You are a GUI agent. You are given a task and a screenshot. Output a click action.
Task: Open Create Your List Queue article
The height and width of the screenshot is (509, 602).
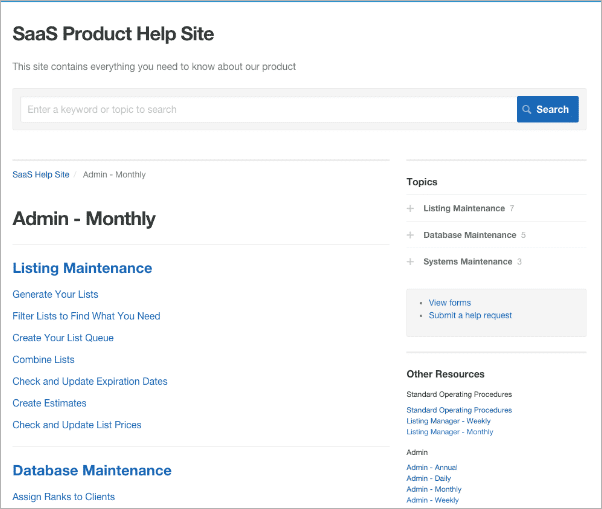click(x=63, y=338)
